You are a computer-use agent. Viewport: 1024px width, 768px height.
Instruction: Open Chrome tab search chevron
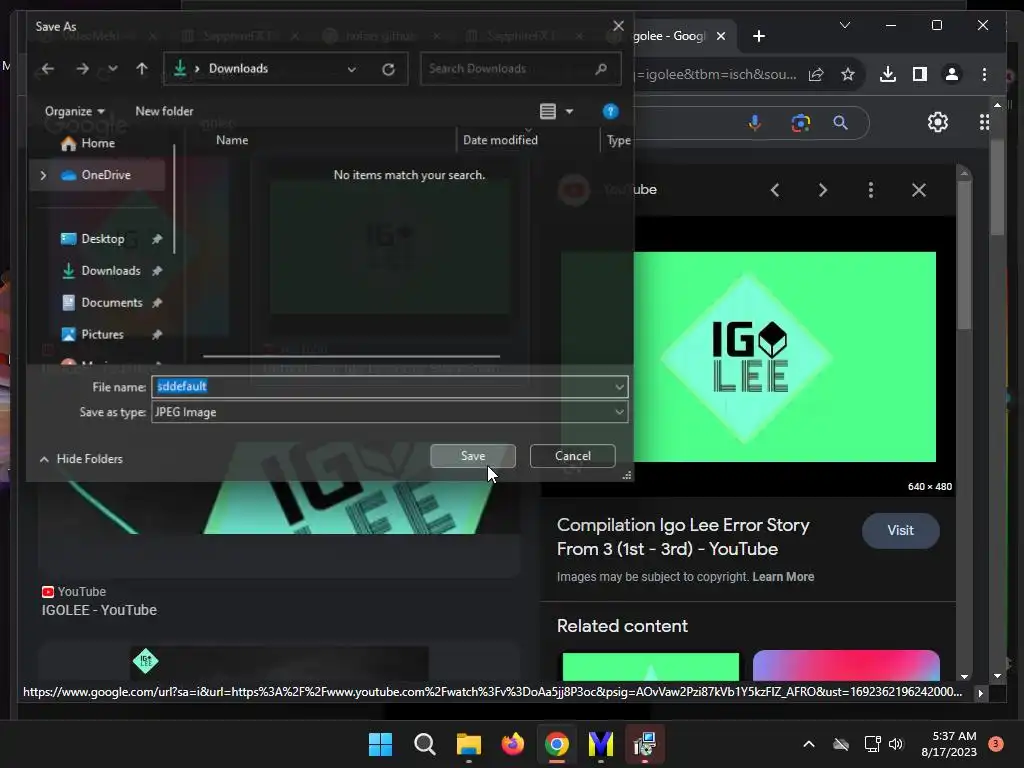844,25
